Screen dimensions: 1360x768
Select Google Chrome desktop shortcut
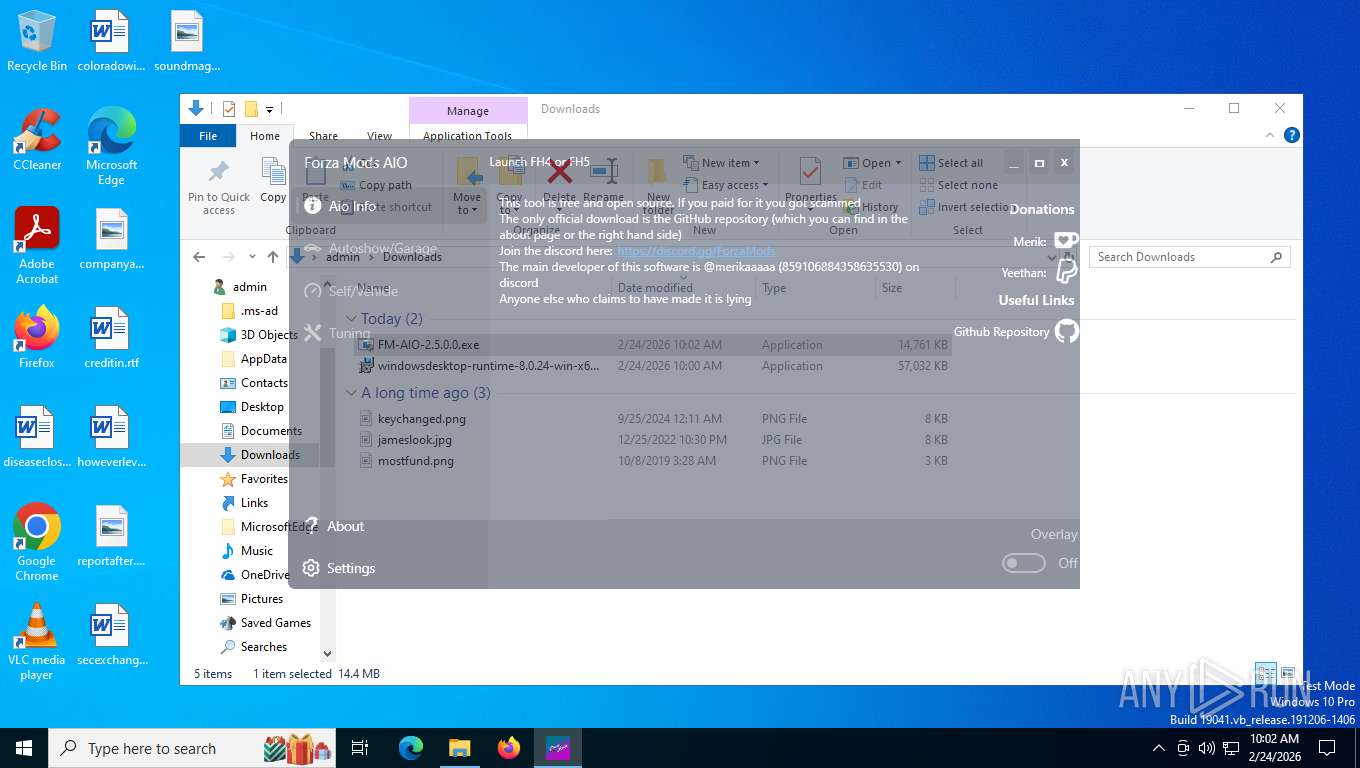pos(37,542)
